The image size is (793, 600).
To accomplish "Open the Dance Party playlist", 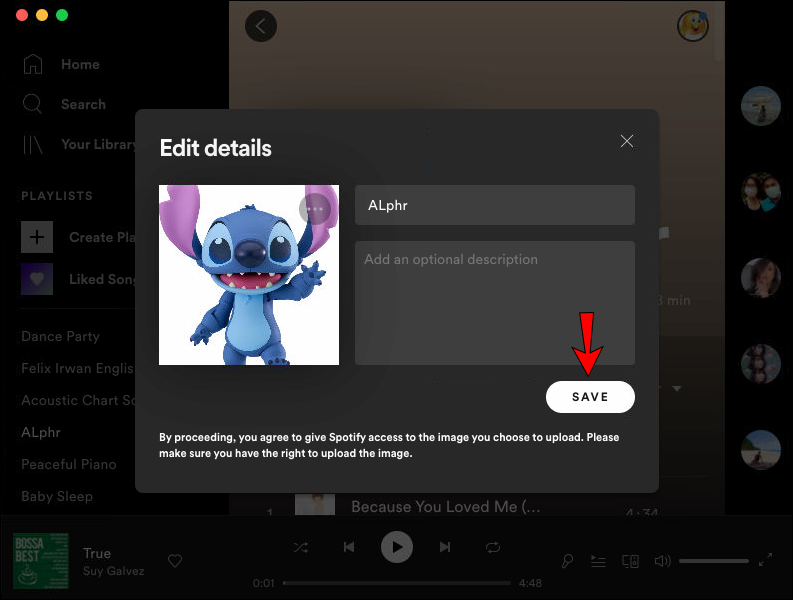I will 60,336.
